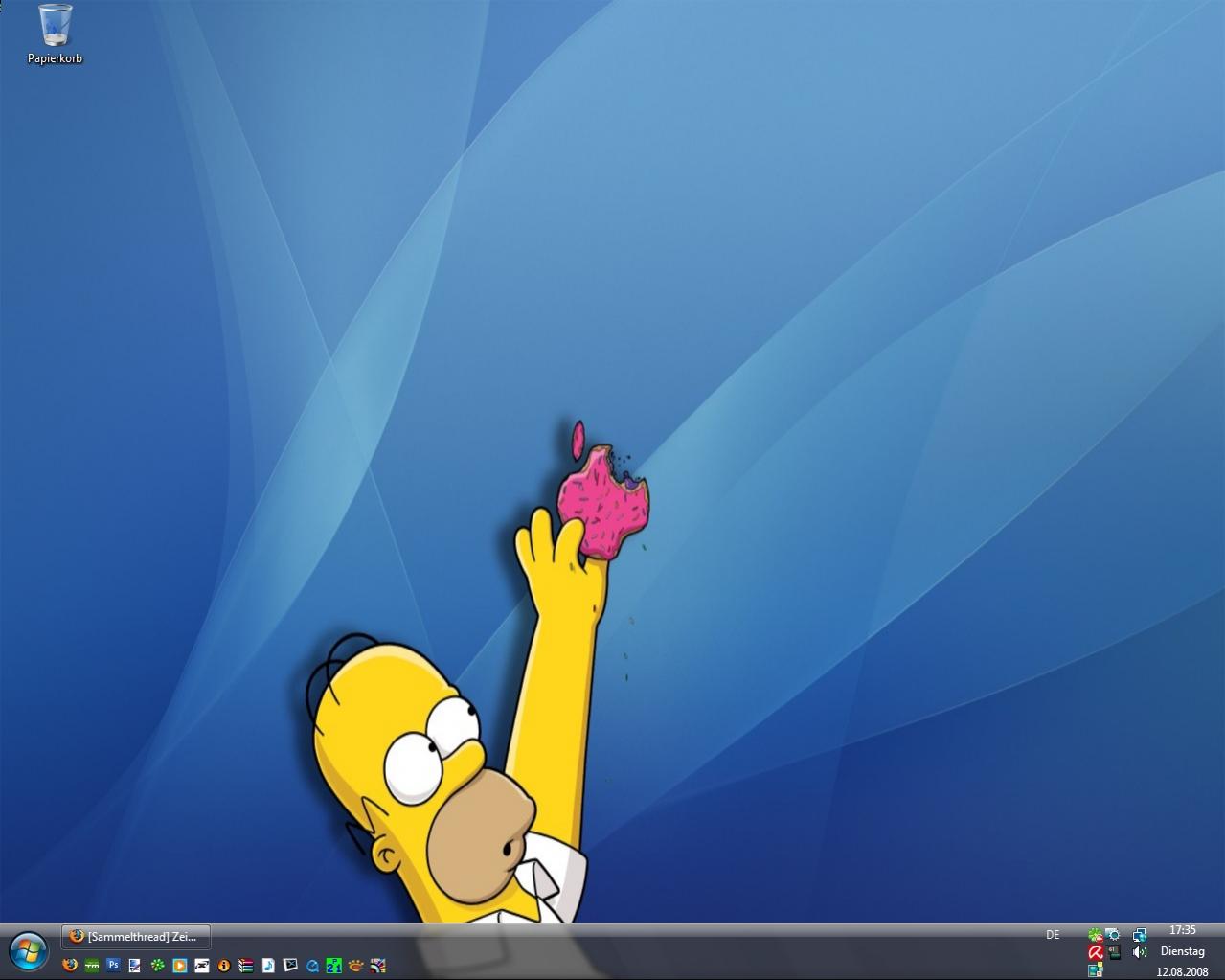Open volume speaker tray icon

pyautogui.click(x=1140, y=952)
